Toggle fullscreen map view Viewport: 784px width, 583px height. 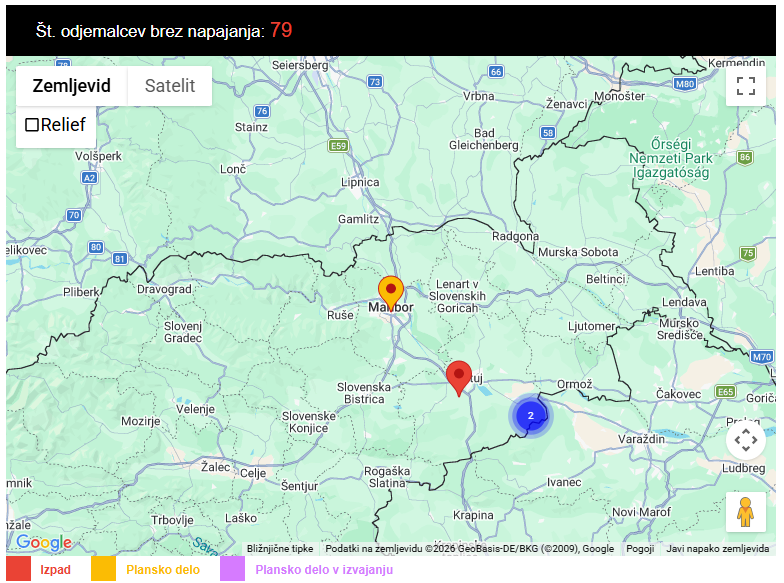tap(745, 85)
